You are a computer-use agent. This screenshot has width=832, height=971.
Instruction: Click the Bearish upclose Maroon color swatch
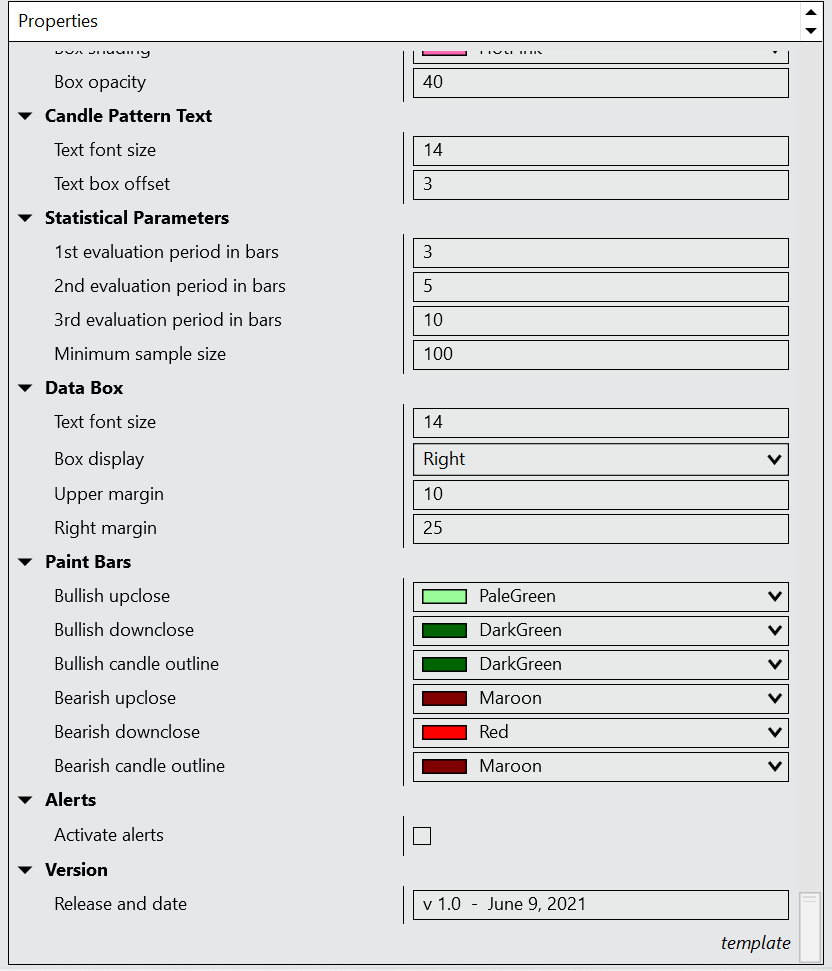tap(444, 699)
